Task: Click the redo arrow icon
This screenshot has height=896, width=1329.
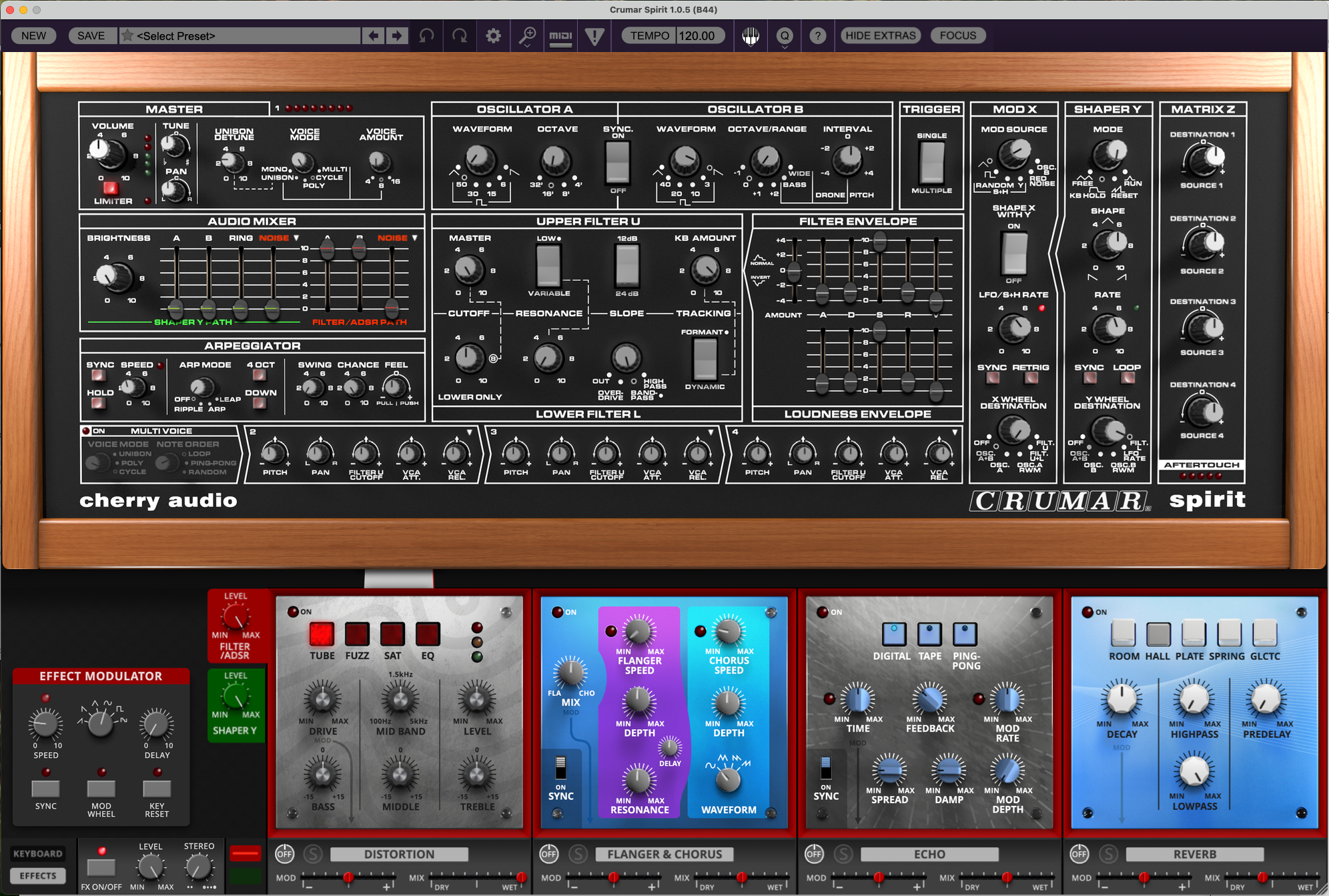Action: tap(460, 36)
